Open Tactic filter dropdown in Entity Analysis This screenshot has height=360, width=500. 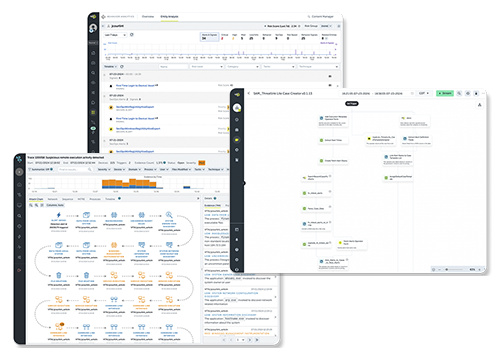click(x=279, y=67)
